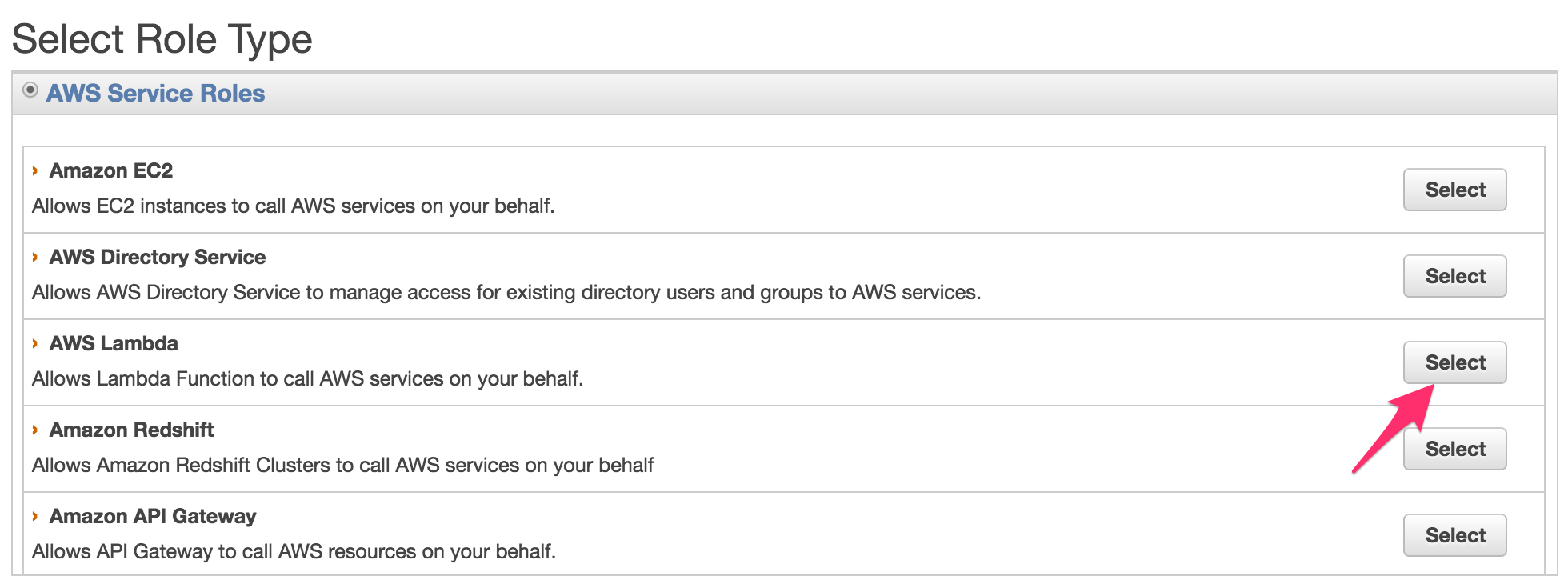Click the Amazon API Gateway title
The height and width of the screenshot is (584, 1568).
point(153,517)
